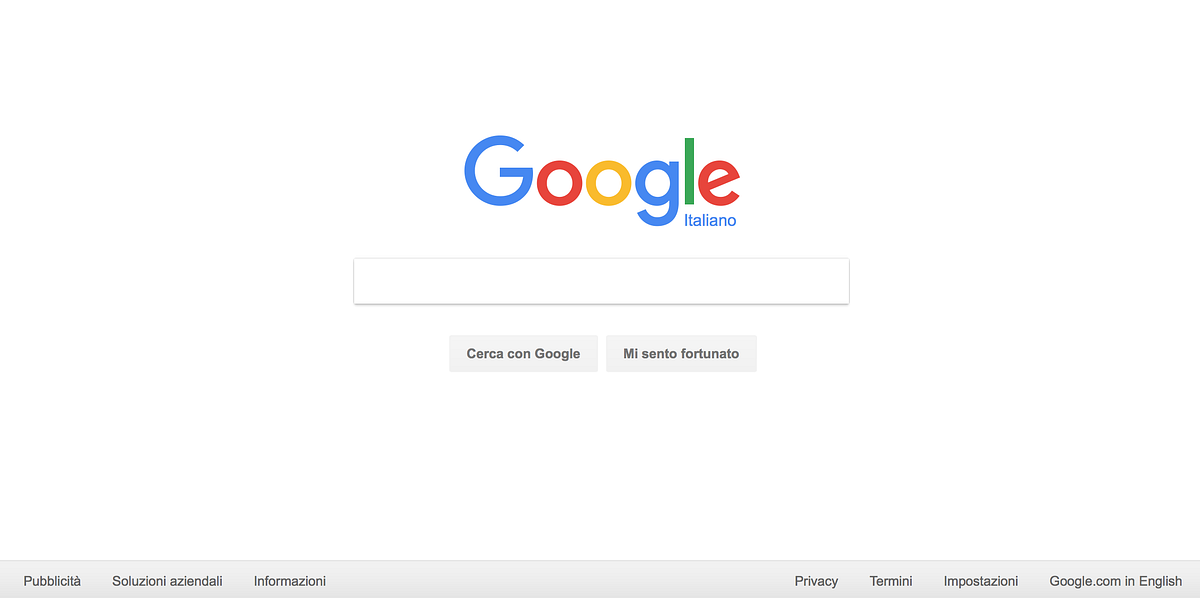Open the Pubblicità footer link

(x=52, y=581)
